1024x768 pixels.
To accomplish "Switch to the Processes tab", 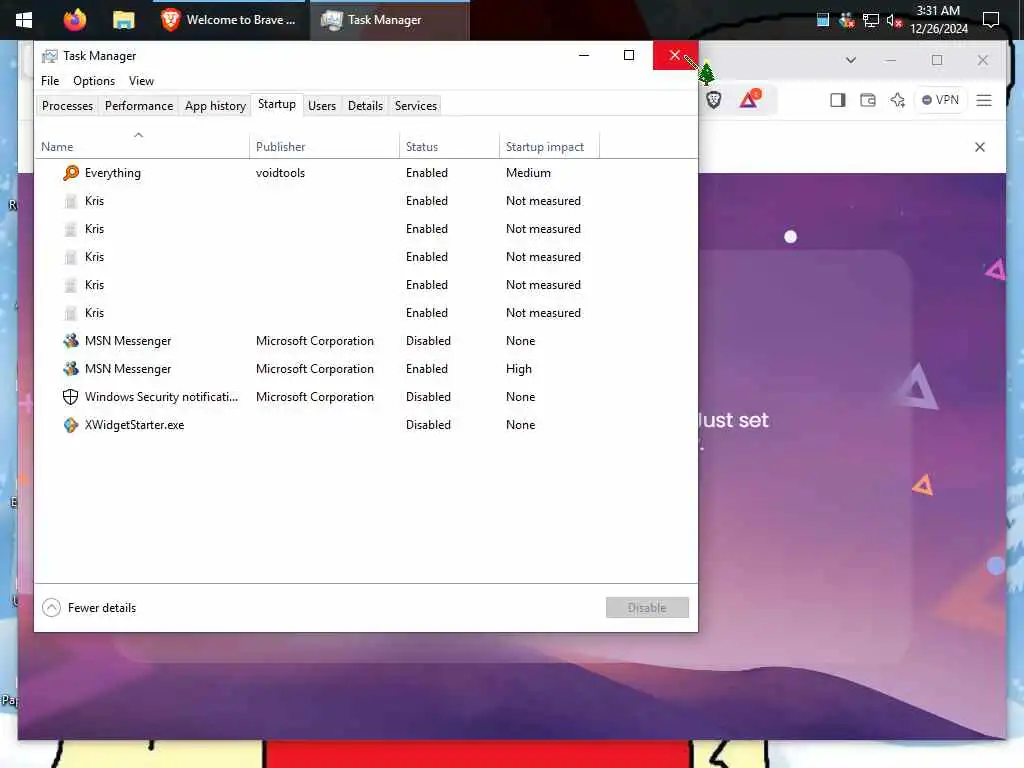I will pyautogui.click(x=67, y=106).
